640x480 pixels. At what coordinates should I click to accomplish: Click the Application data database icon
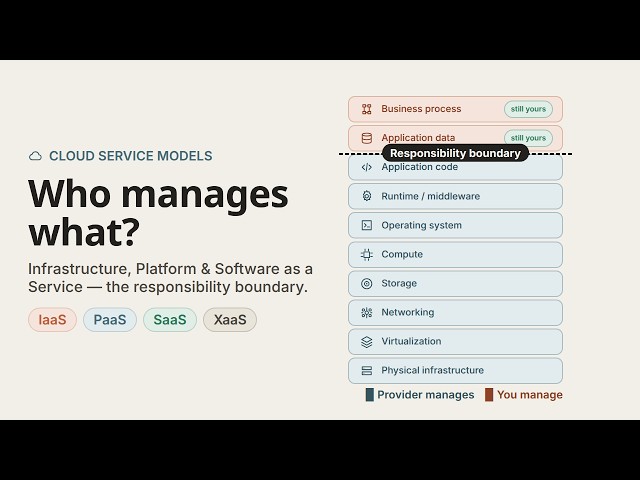click(x=367, y=138)
